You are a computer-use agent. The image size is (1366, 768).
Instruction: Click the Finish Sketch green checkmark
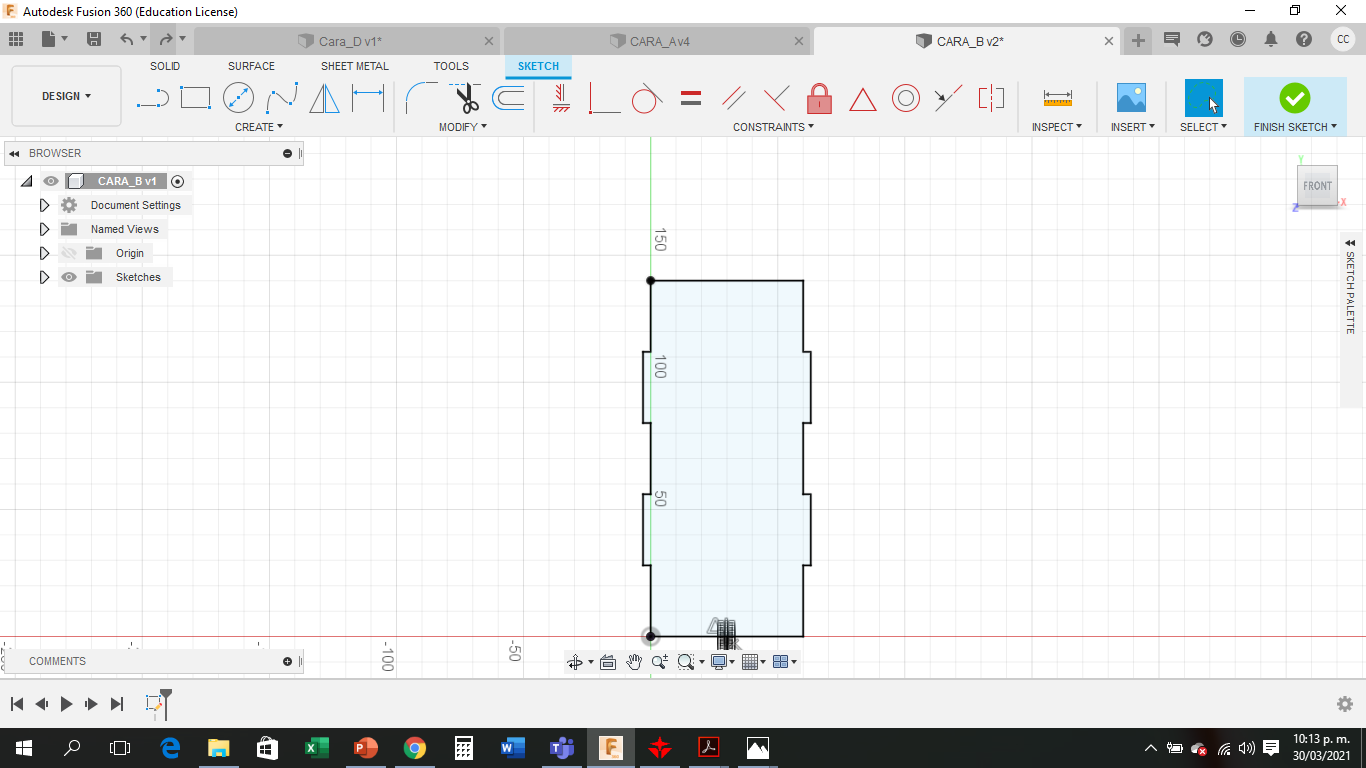click(x=1294, y=98)
